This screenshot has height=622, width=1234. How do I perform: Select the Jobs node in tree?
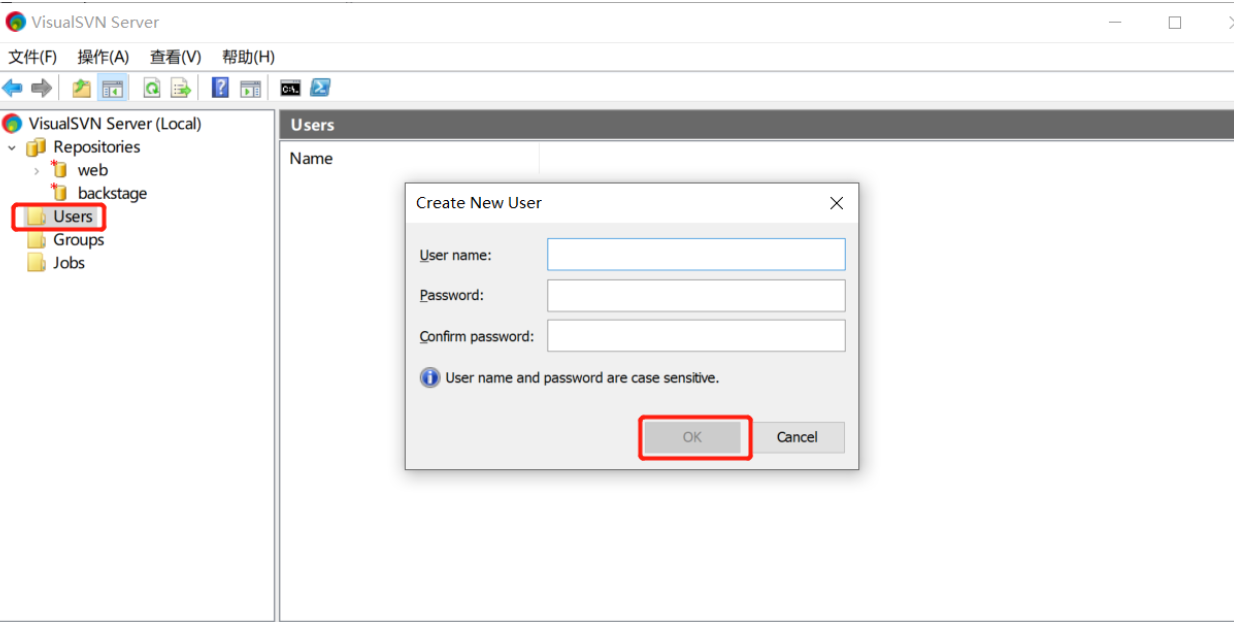[x=69, y=263]
